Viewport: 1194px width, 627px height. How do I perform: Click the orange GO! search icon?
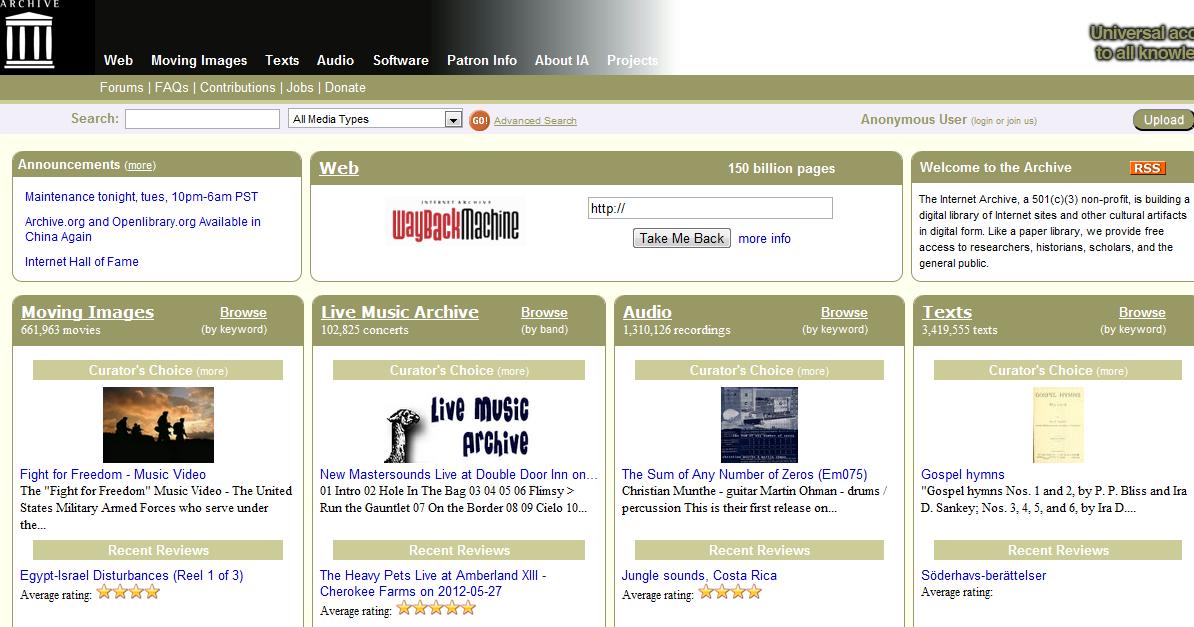pos(479,120)
